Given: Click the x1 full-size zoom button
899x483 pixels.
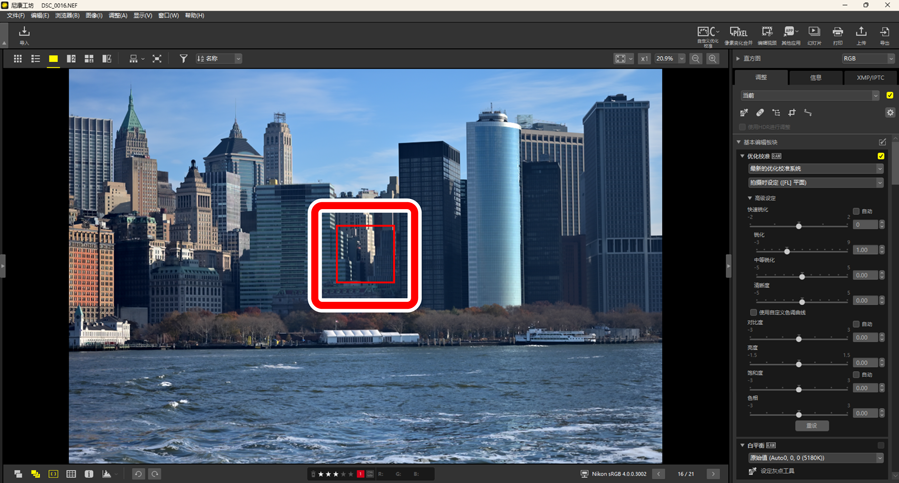Looking at the screenshot, I should pos(644,59).
